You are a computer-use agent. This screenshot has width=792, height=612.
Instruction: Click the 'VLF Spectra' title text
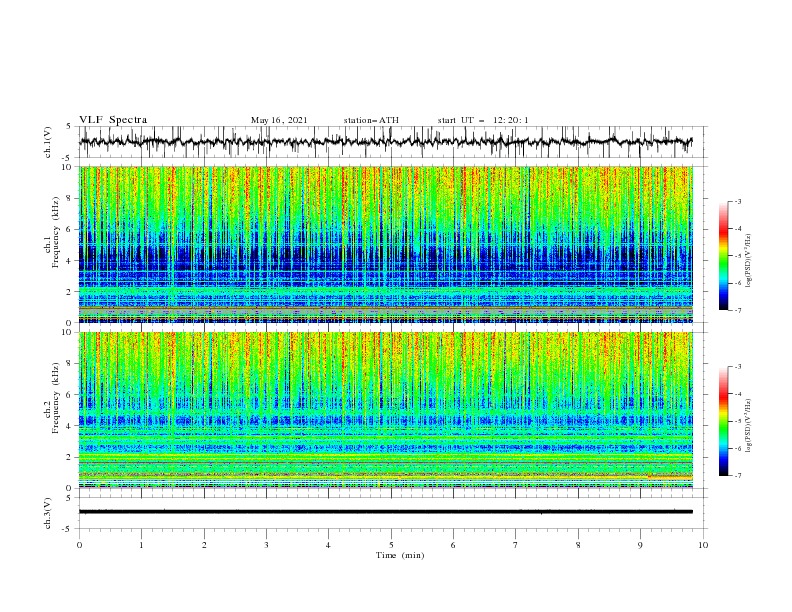coord(113,120)
